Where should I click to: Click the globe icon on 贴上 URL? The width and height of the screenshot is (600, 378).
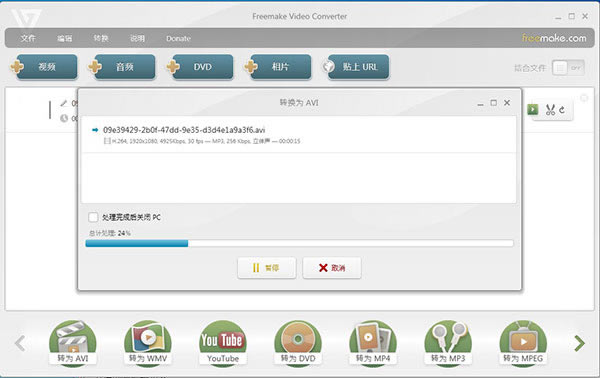point(328,67)
